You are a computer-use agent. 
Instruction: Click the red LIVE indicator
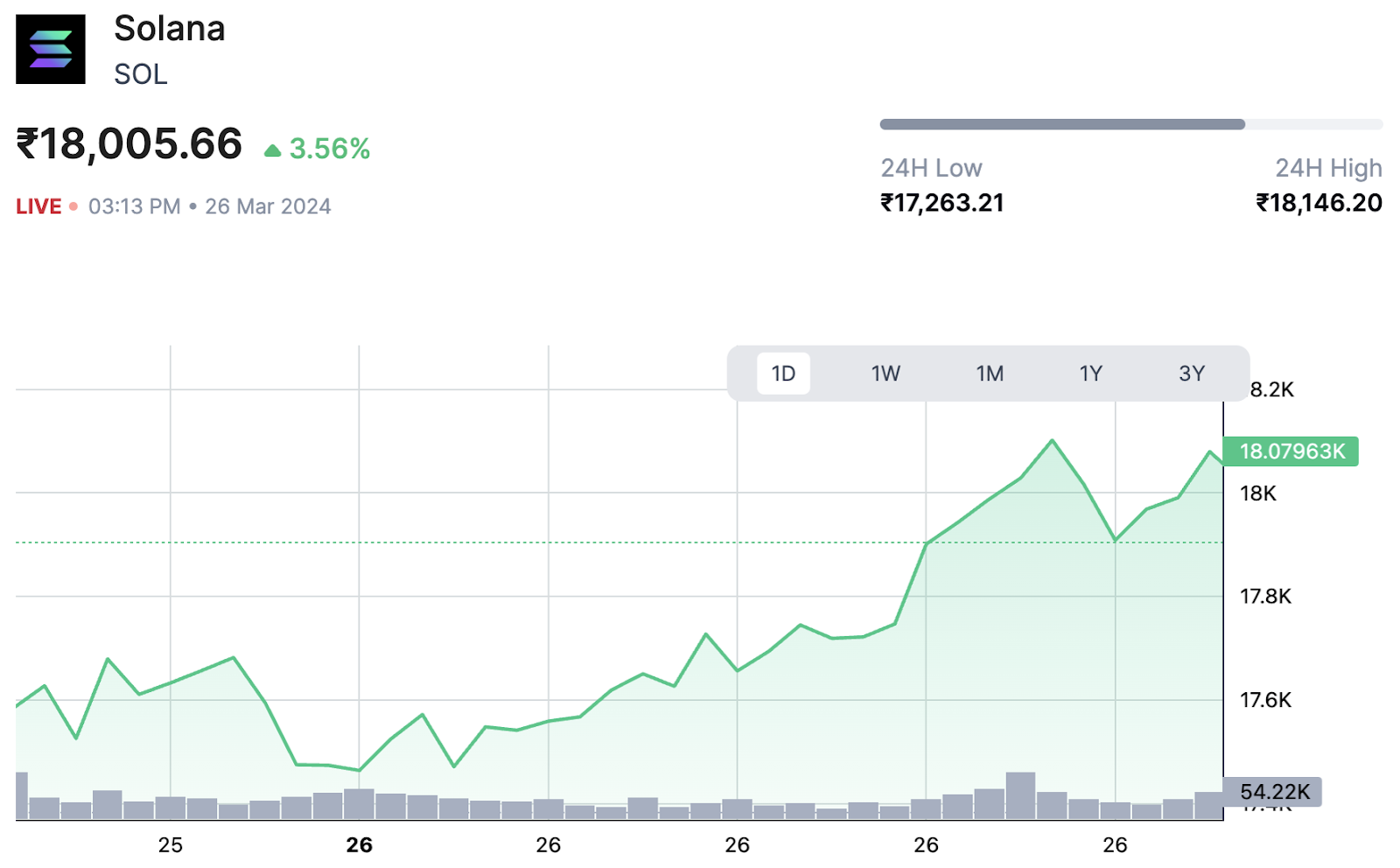[38, 206]
